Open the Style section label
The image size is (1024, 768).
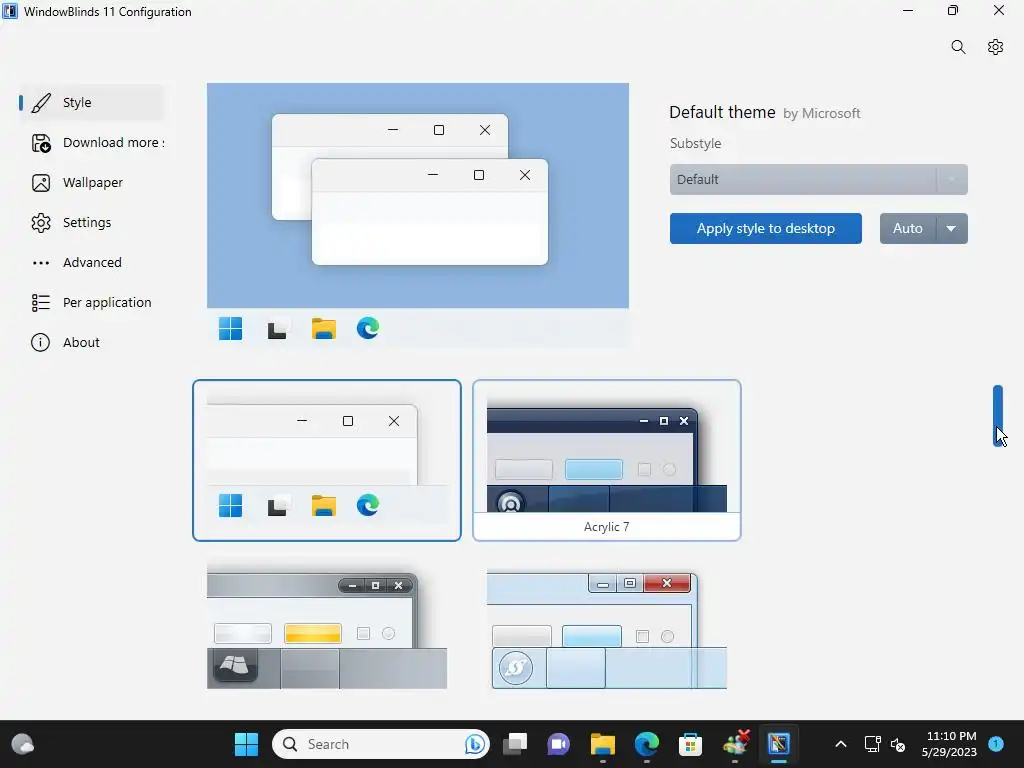tap(77, 103)
